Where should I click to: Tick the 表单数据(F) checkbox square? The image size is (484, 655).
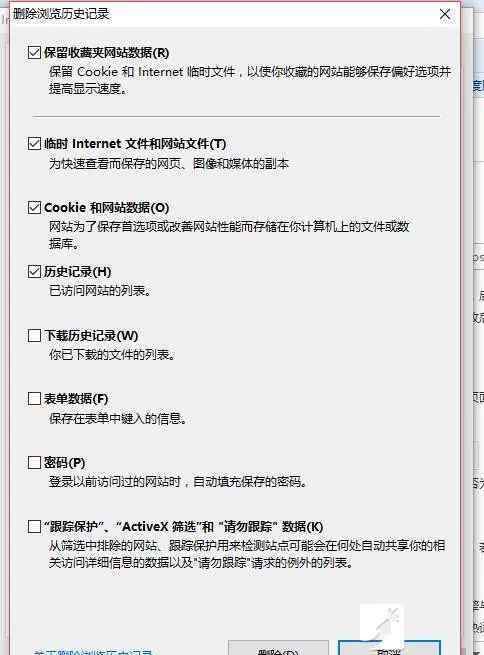34,399
